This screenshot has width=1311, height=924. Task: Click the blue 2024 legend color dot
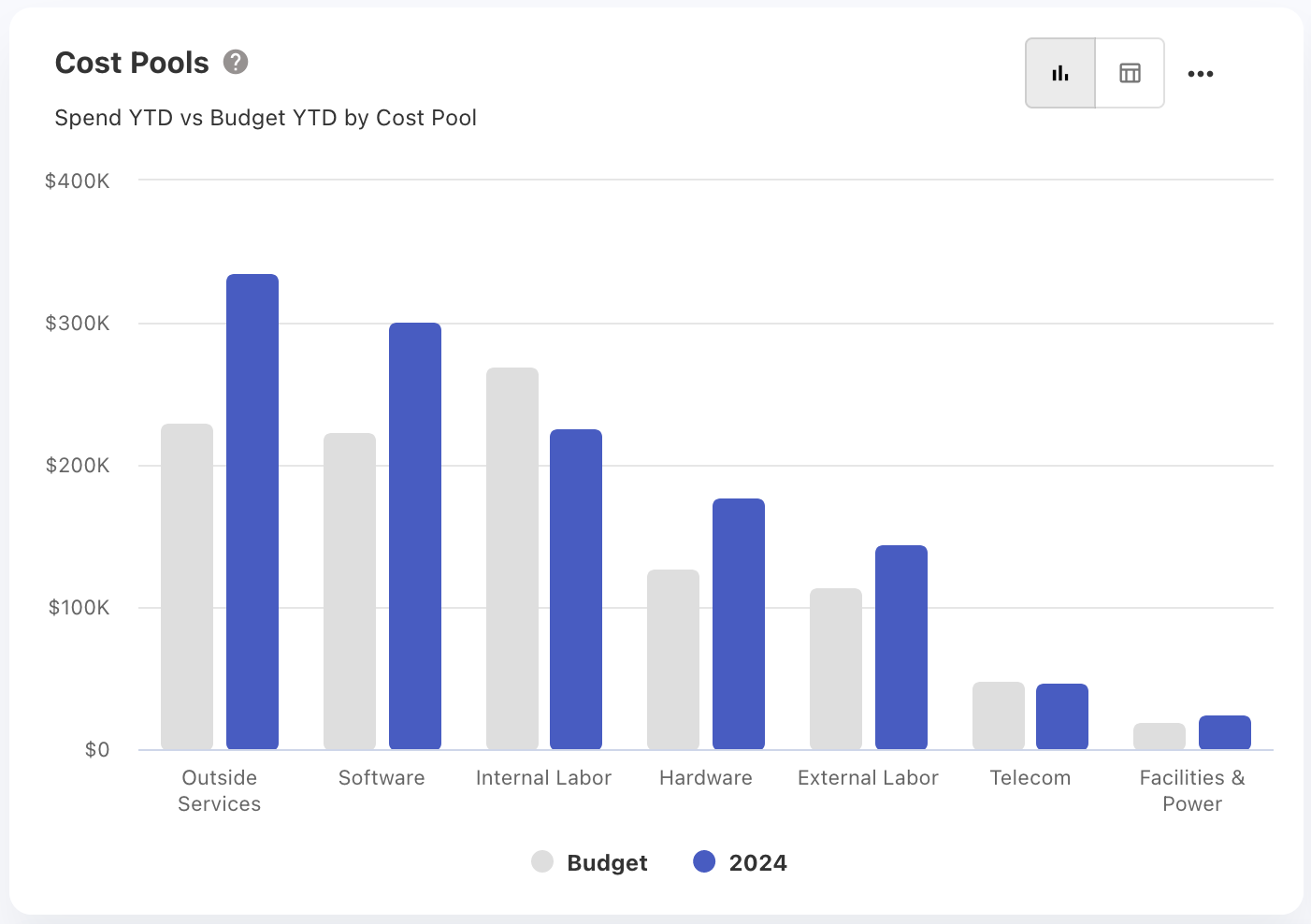click(x=704, y=861)
